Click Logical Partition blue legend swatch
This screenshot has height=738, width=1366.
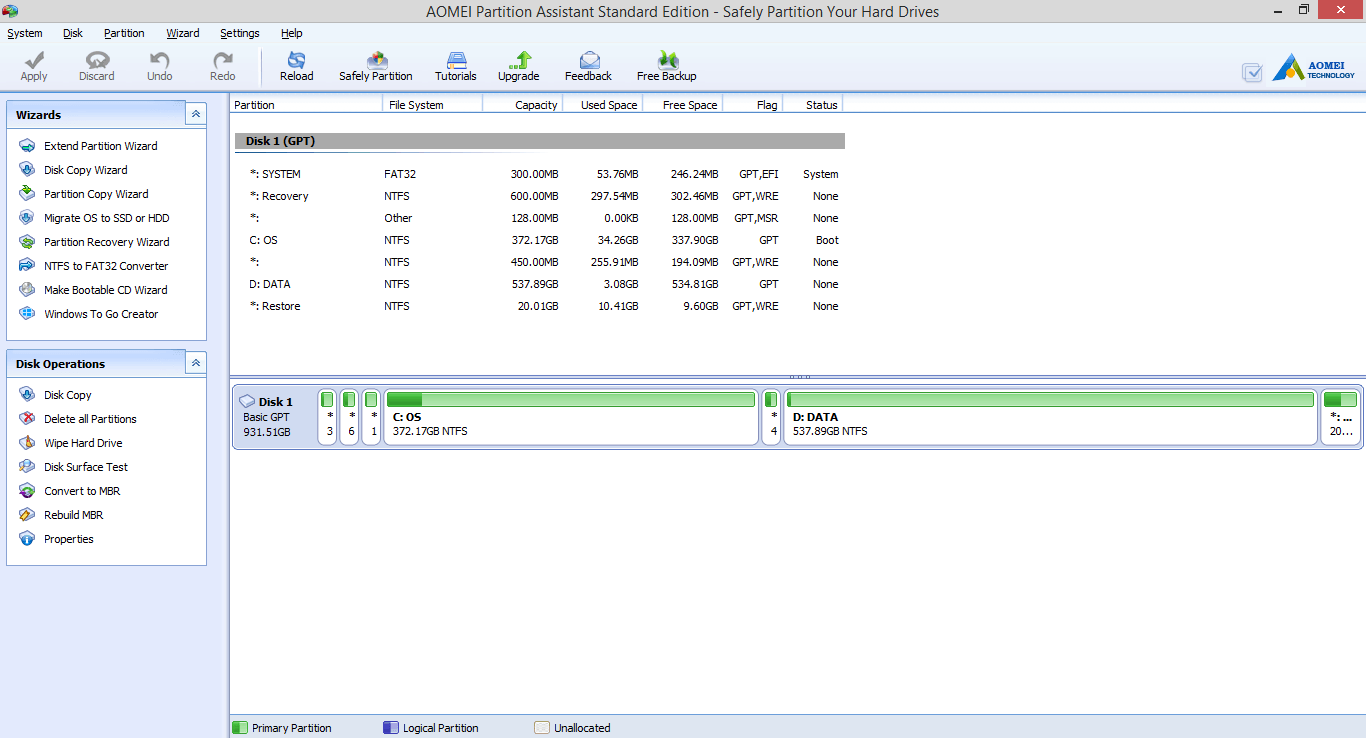pos(390,728)
